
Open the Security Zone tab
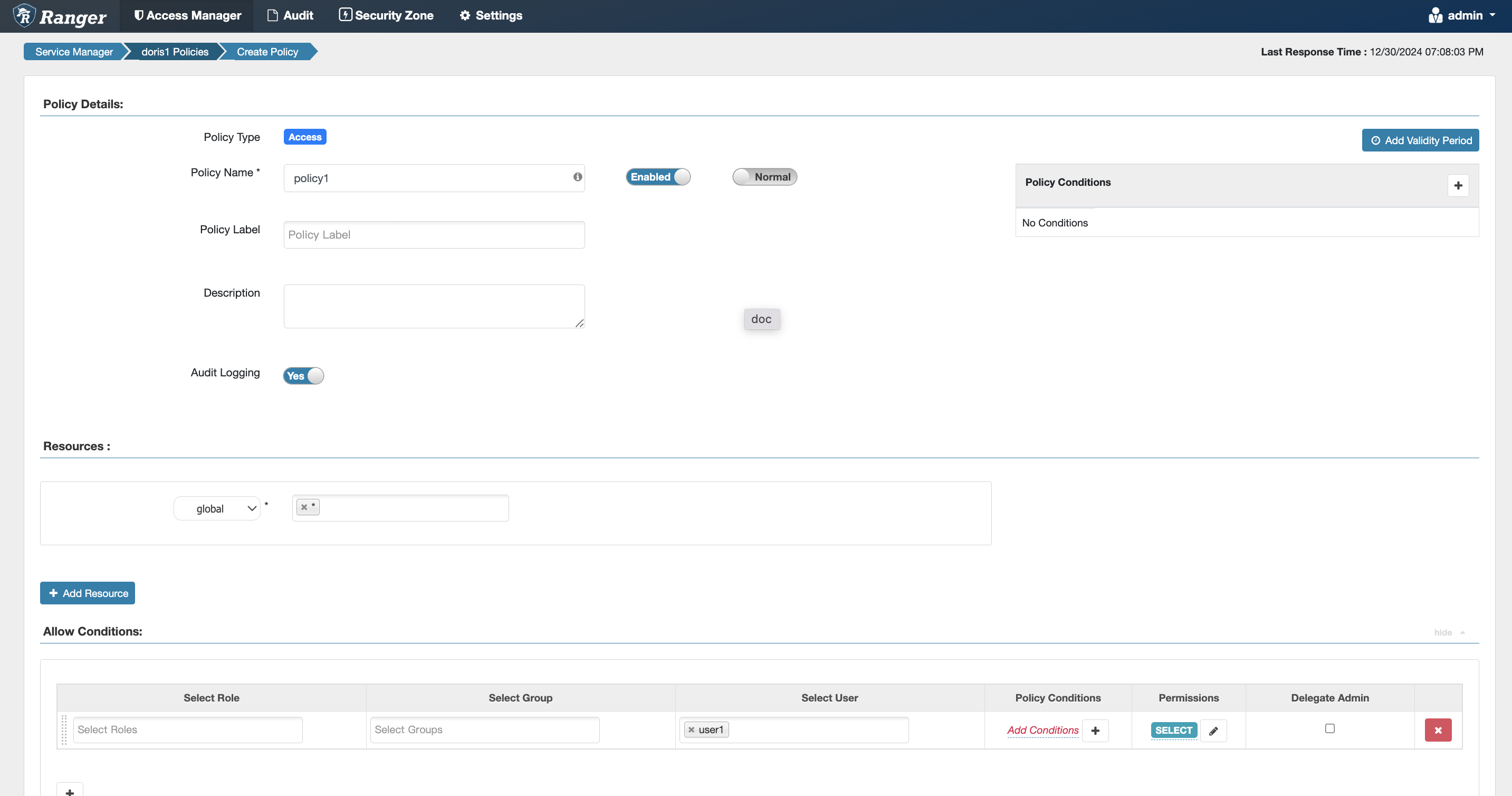point(386,16)
